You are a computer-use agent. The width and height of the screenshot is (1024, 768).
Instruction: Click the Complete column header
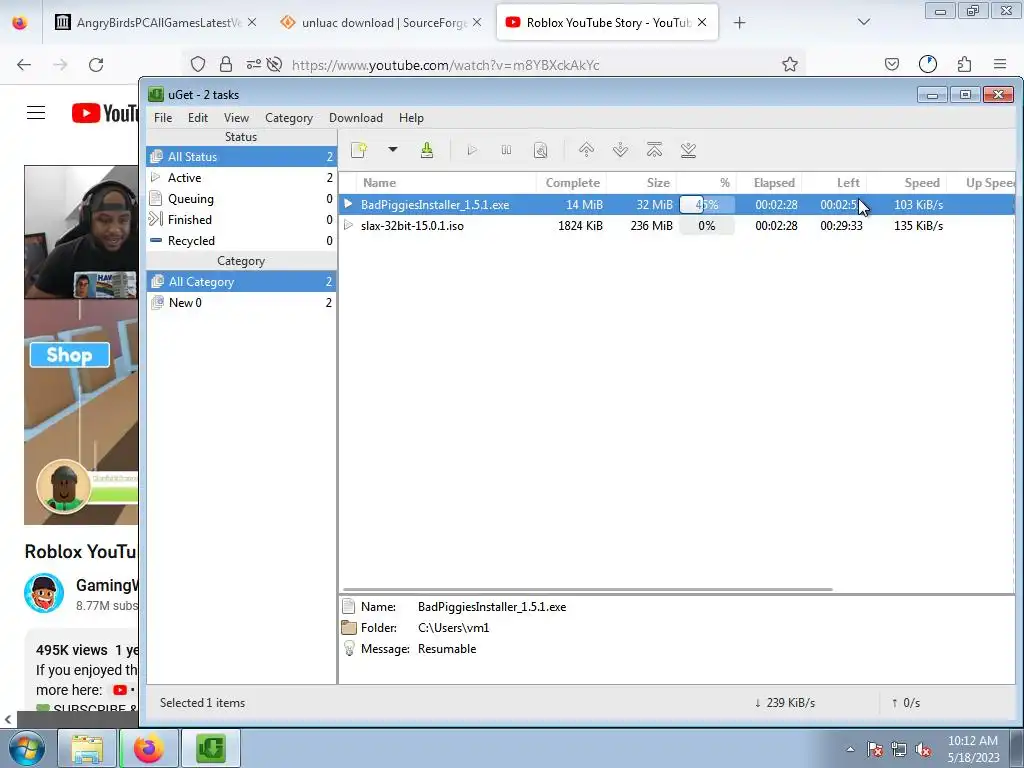(x=572, y=183)
